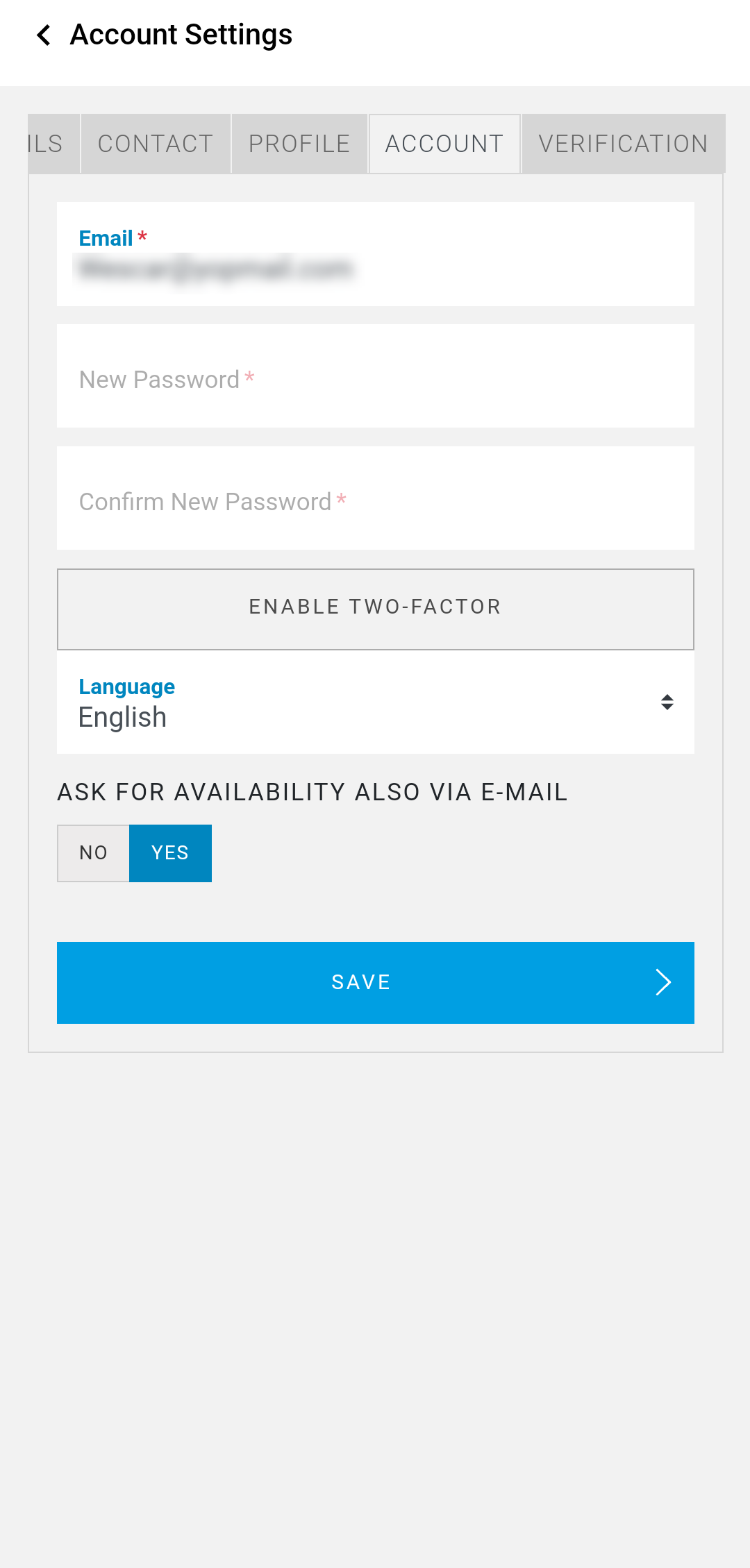The width and height of the screenshot is (750, 1568).
Task: Click the blue Language label
Action: 126,686
